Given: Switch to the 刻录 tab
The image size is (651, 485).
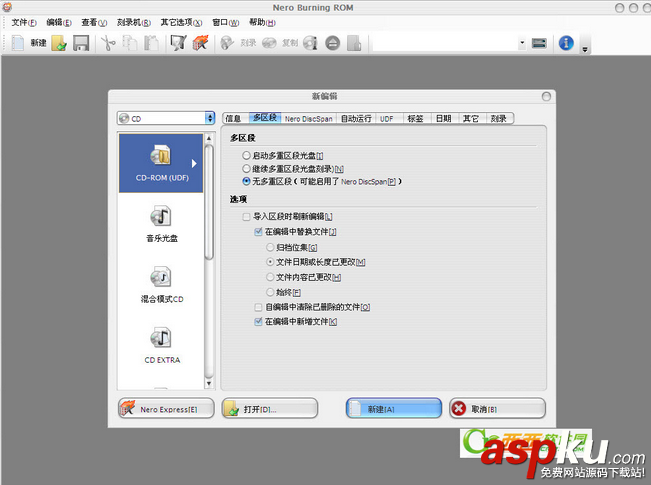Looking at the screenshot, I should point(499,118).
